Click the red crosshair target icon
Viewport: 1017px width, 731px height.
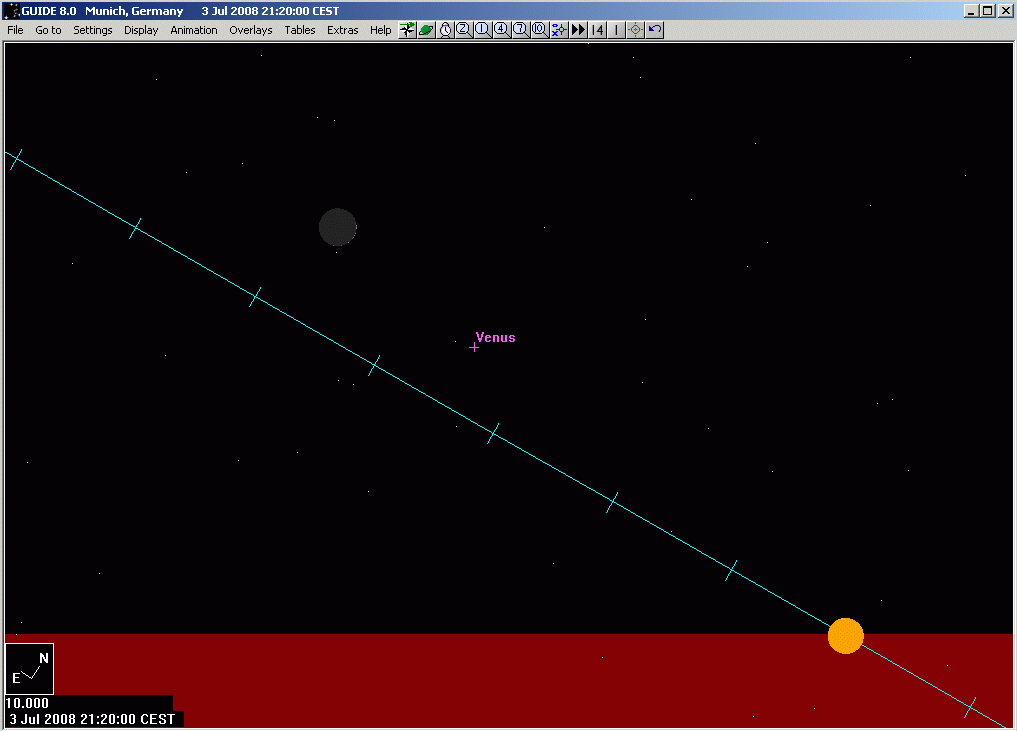click(636, 30)
